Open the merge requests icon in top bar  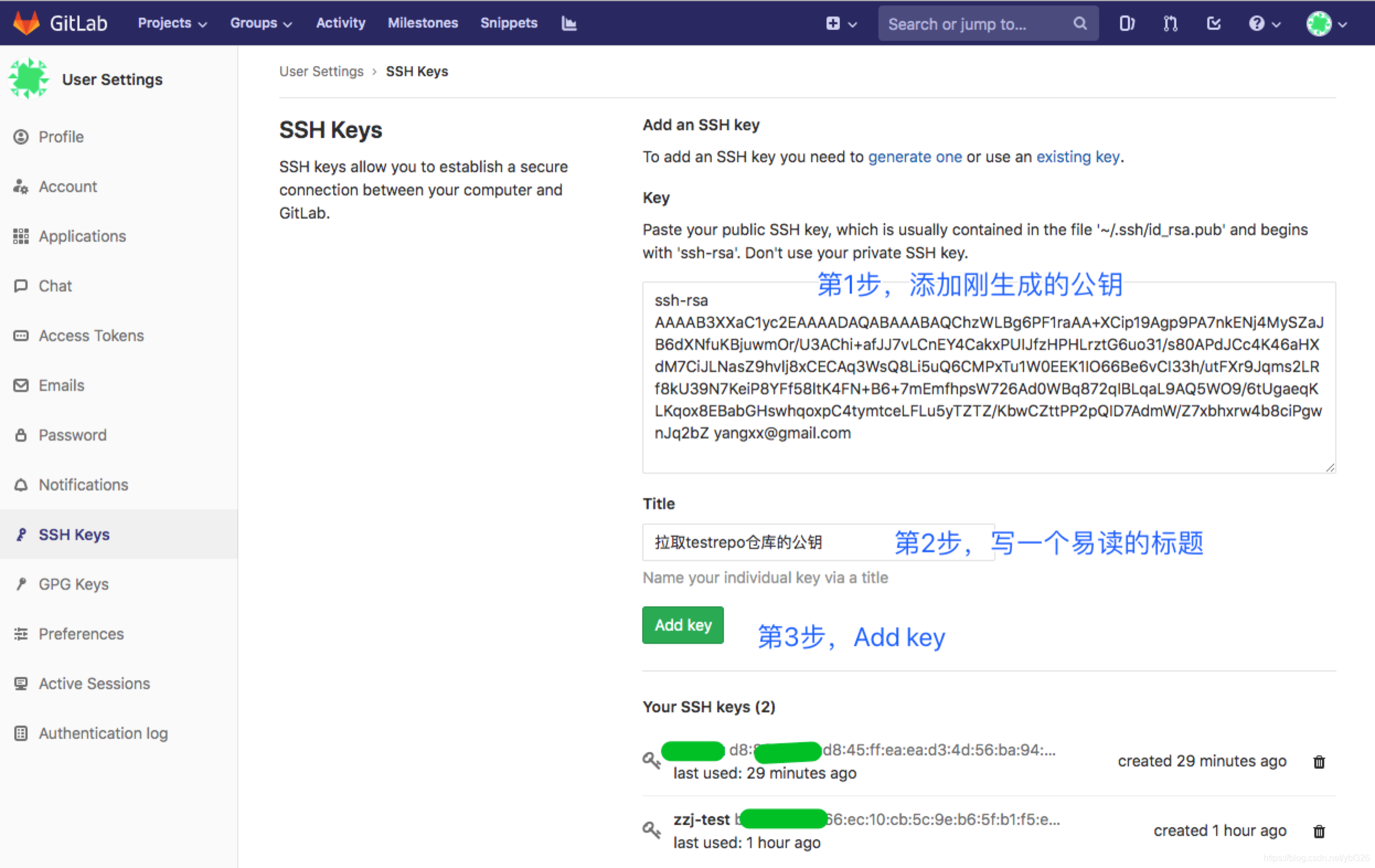1170,23
